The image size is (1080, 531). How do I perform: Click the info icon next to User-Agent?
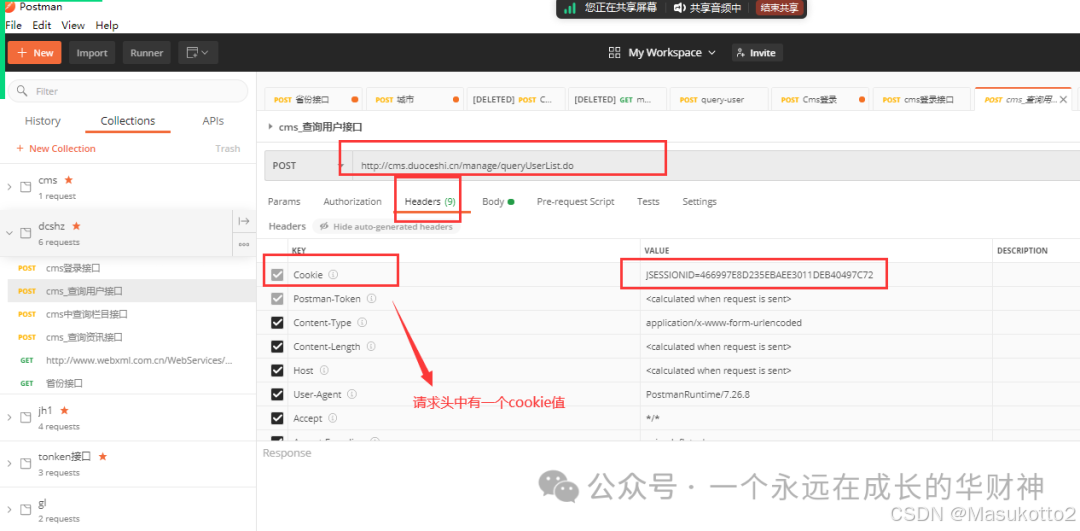coord(352,395)
